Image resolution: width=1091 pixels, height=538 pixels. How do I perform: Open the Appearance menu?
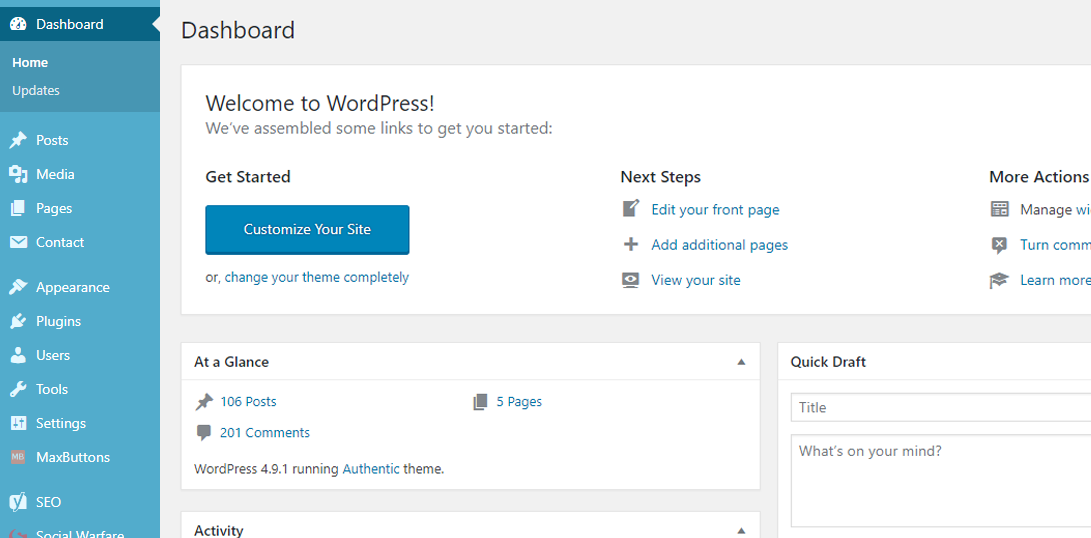(80, 287)
